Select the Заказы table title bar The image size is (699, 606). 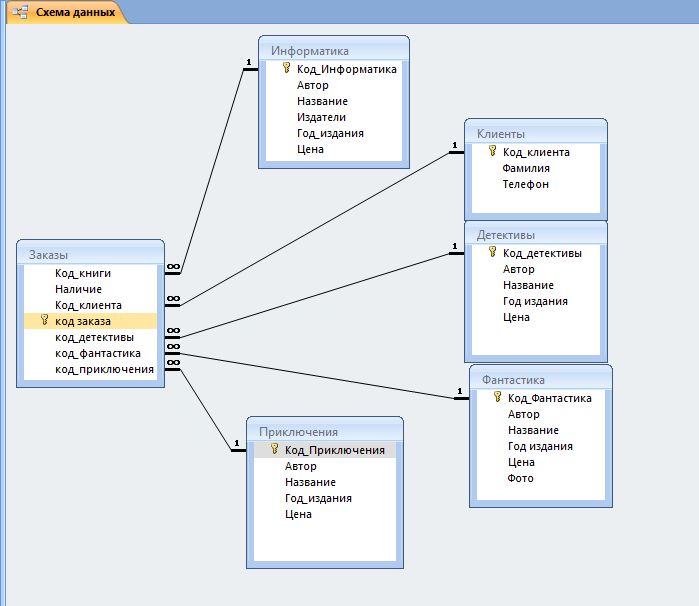click(90, 253)
